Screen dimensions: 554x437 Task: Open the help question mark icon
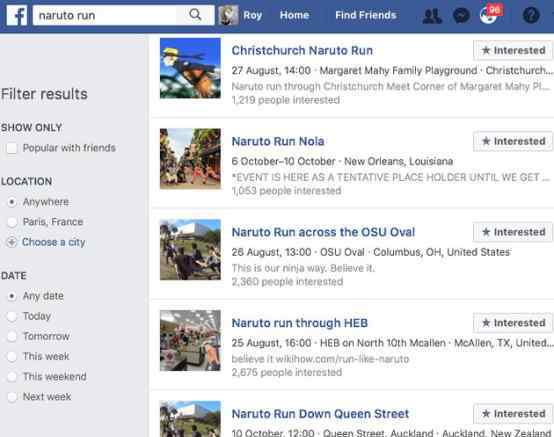pyautogui.click(x=531, y=16)
